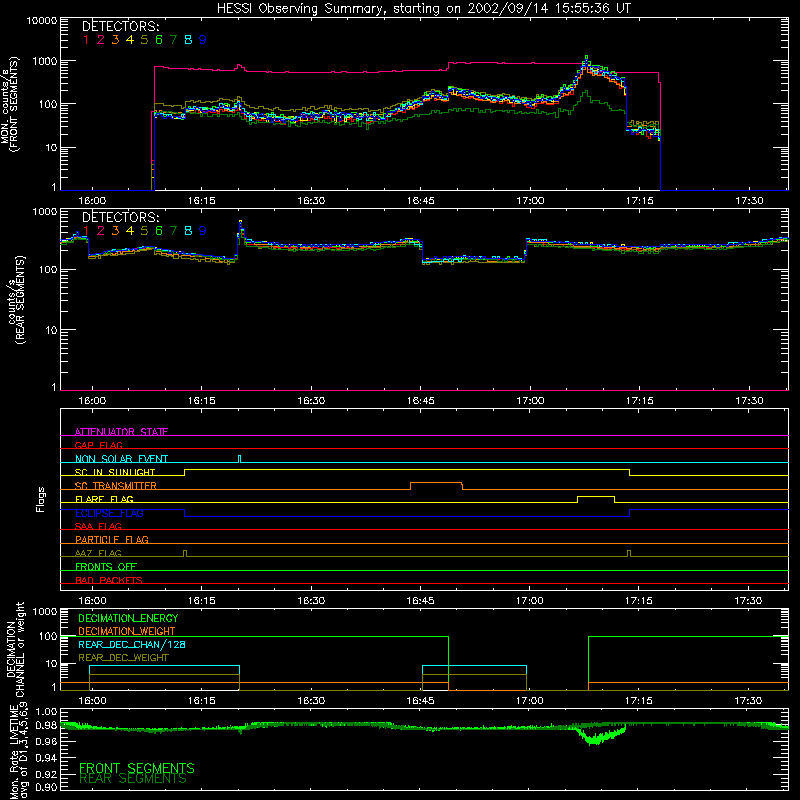Click the flare peak near 17:08 in front plot
The height and width of the screenshot is (800, 800).
pyautogui.click(x=586, y=60)
